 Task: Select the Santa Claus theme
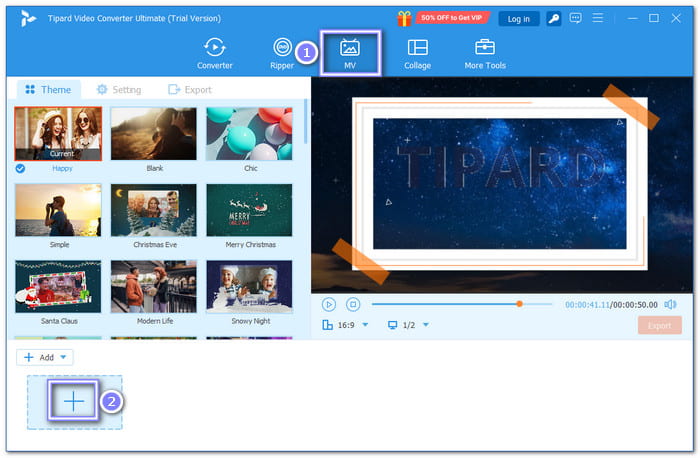58,287
